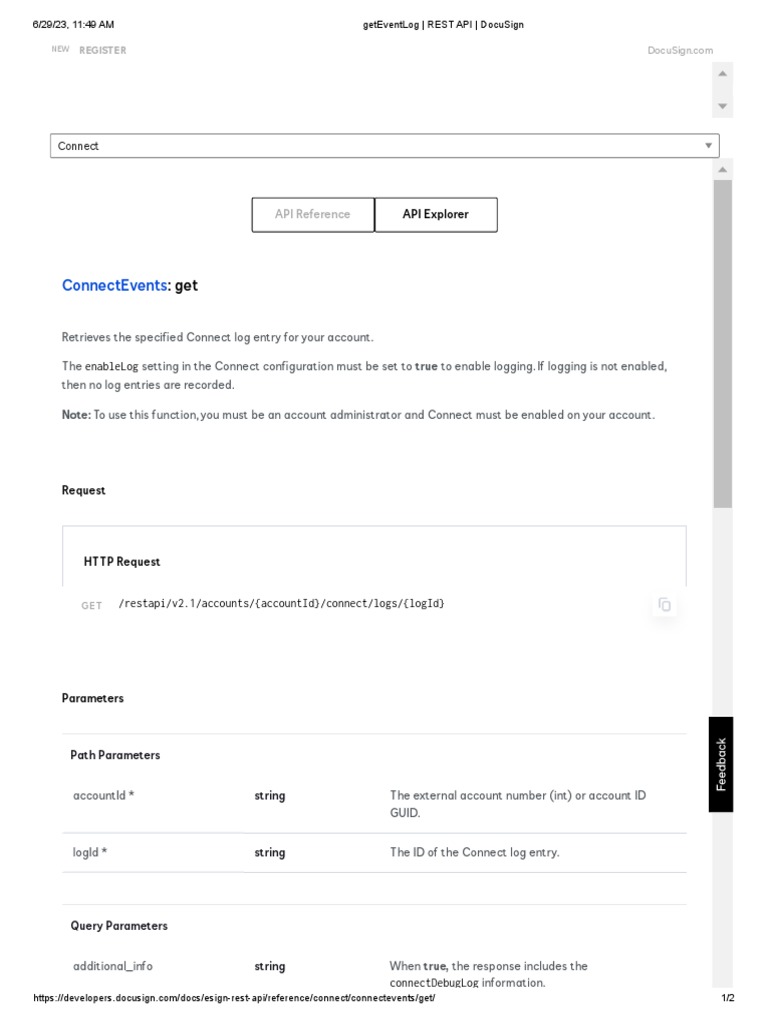This screenshot has height=1024, width=768.
Task: Click the /restapi/v2.1 request path text
Action: [x=281, y=604]
